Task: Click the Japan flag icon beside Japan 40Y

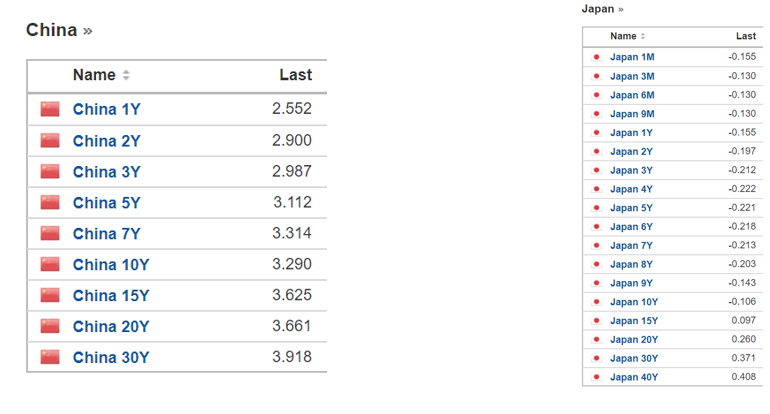Action: coord(597,377)
